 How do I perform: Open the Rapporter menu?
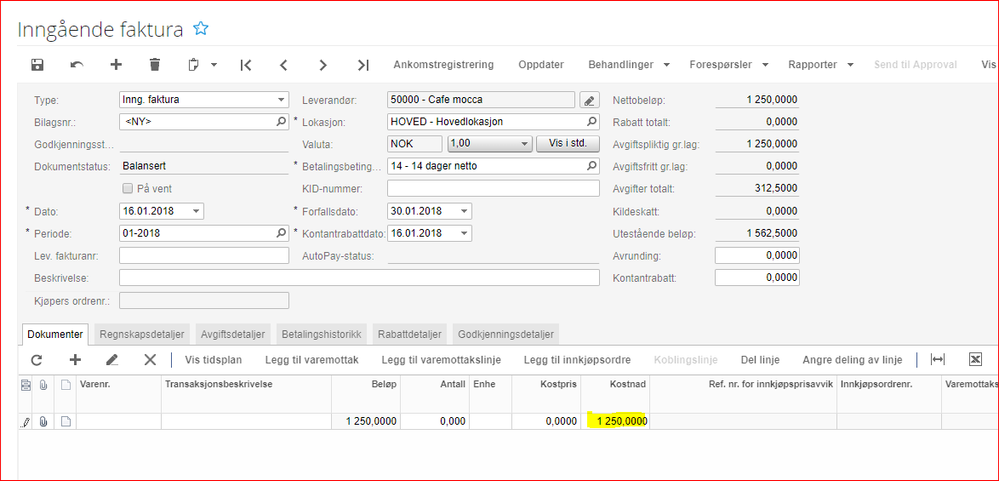tap(821, 64)
